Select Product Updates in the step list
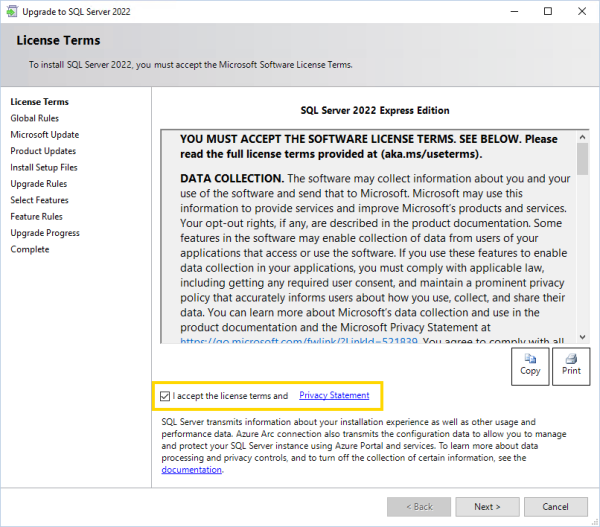 [x=43, y=151]
